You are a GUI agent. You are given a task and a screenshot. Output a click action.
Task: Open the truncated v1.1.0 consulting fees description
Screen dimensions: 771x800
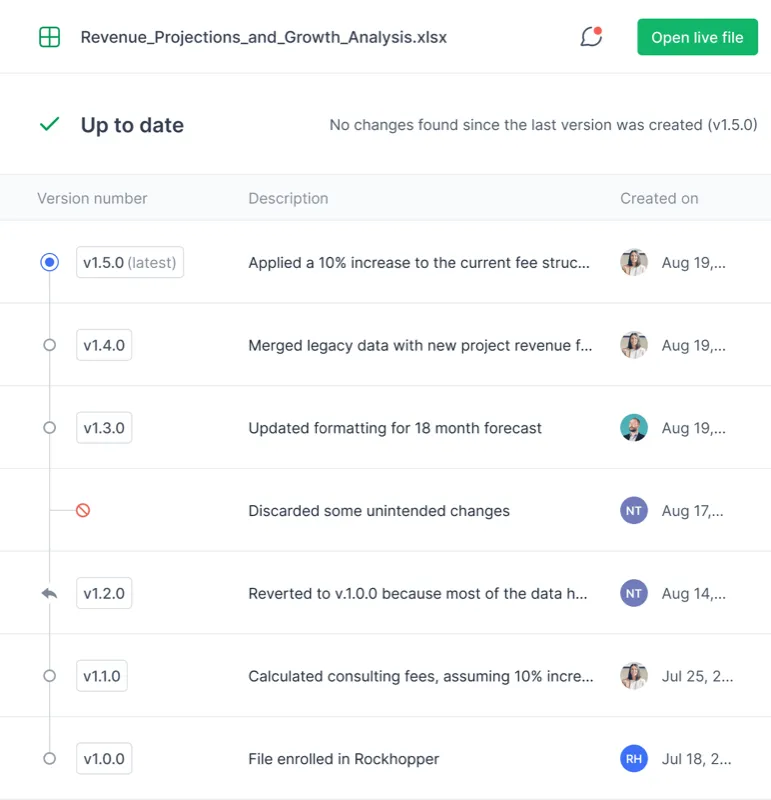pyautogui.click(x=421, y=676)
